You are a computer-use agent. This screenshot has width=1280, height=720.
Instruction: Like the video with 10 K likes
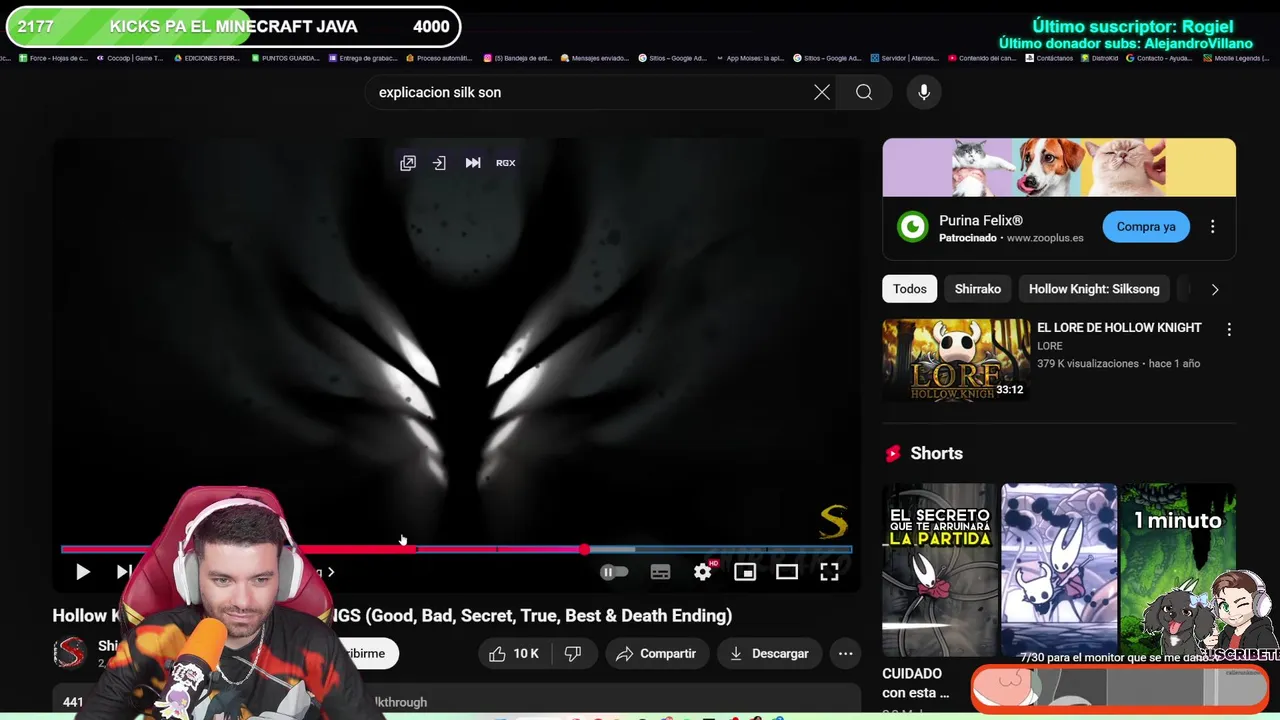(x=514, y=654)
